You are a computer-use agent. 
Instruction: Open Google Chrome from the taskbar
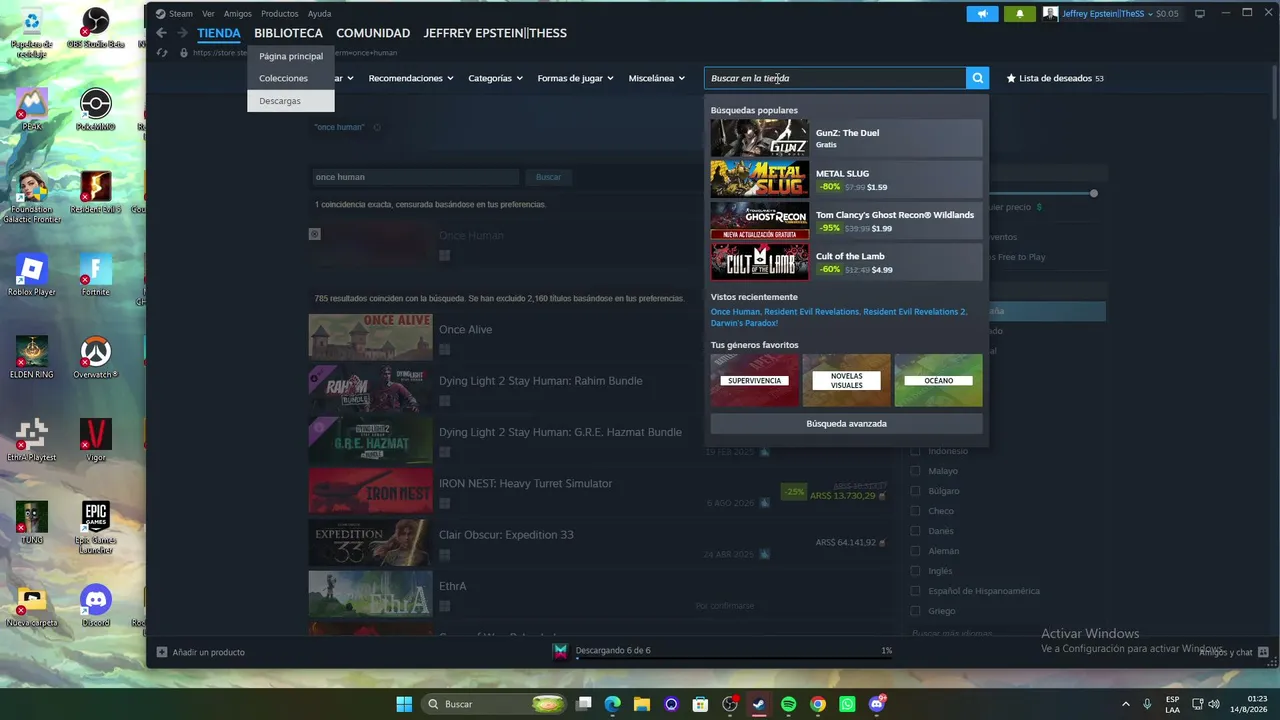tap(818, 704)
